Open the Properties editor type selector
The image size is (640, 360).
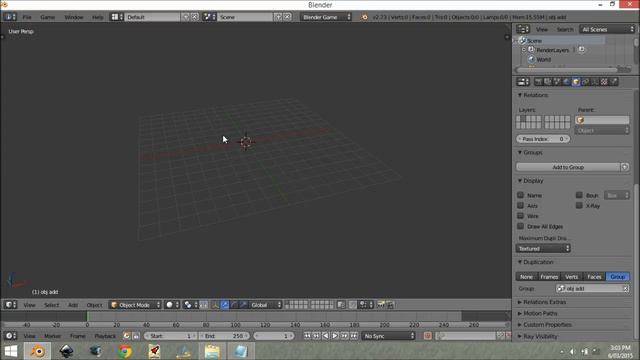click(523, 82)
